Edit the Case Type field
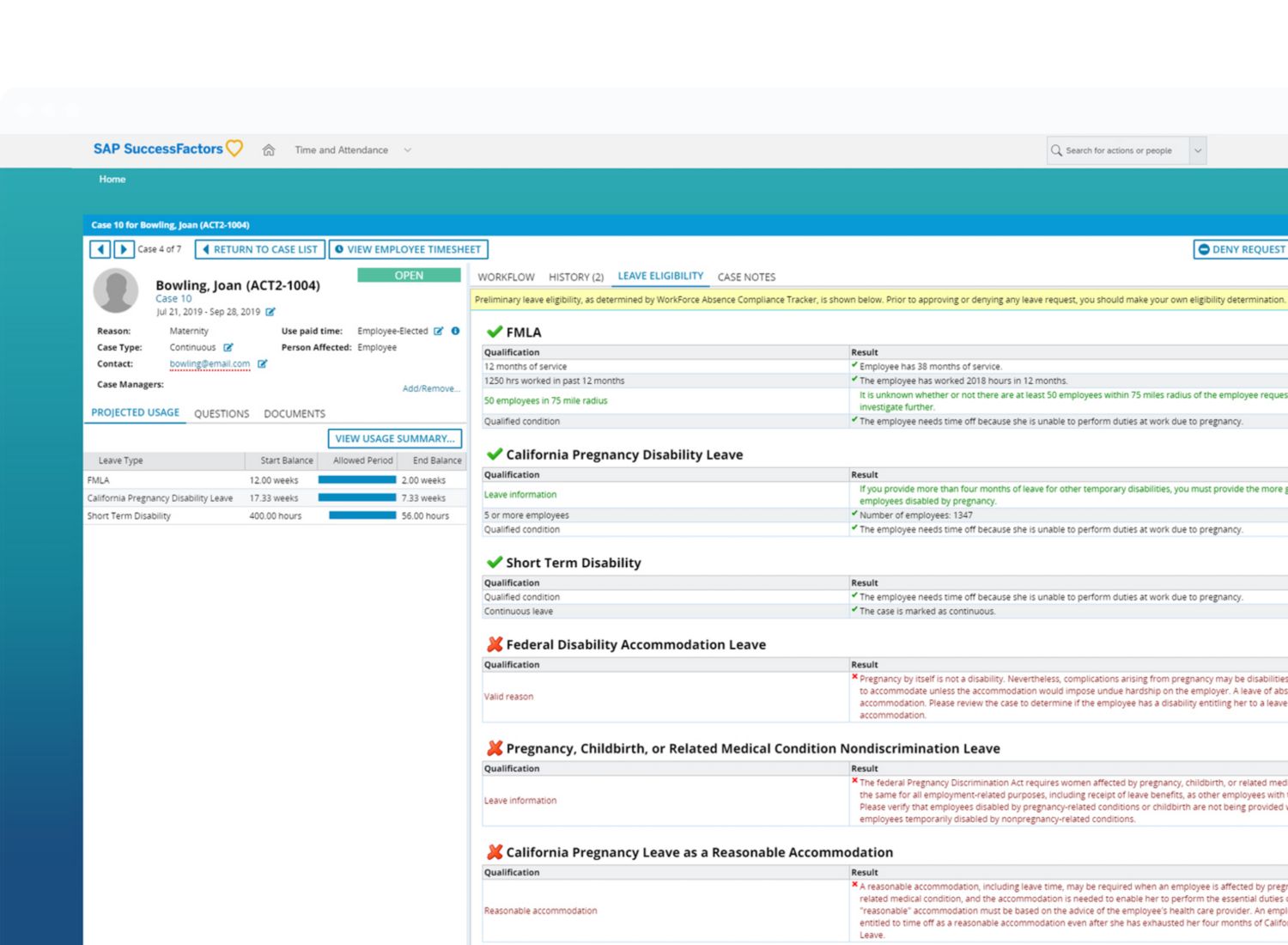This screenshot has height=945, width=1288. pos(228,348)
